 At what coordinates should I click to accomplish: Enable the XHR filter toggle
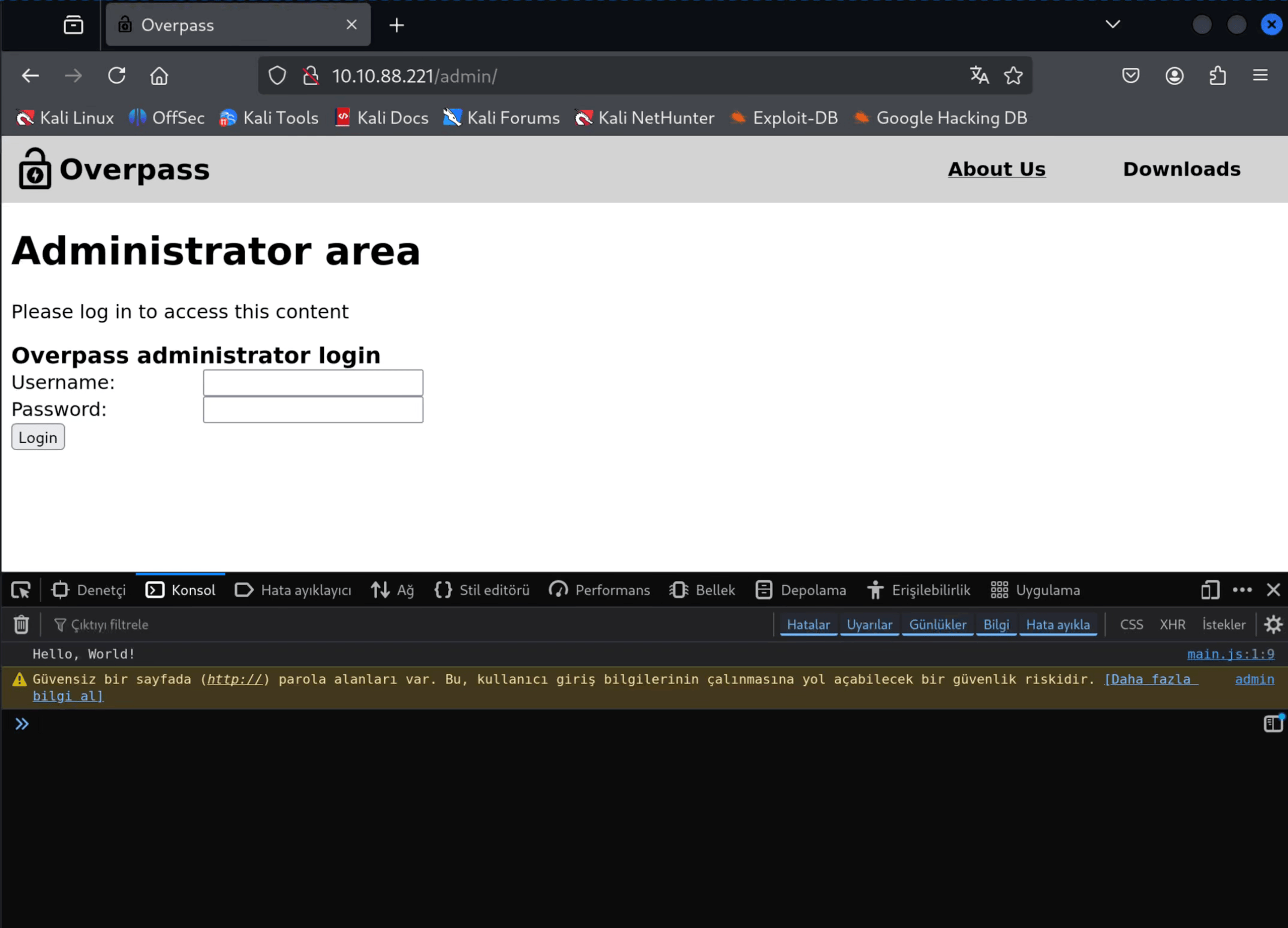click(1172, 625)
